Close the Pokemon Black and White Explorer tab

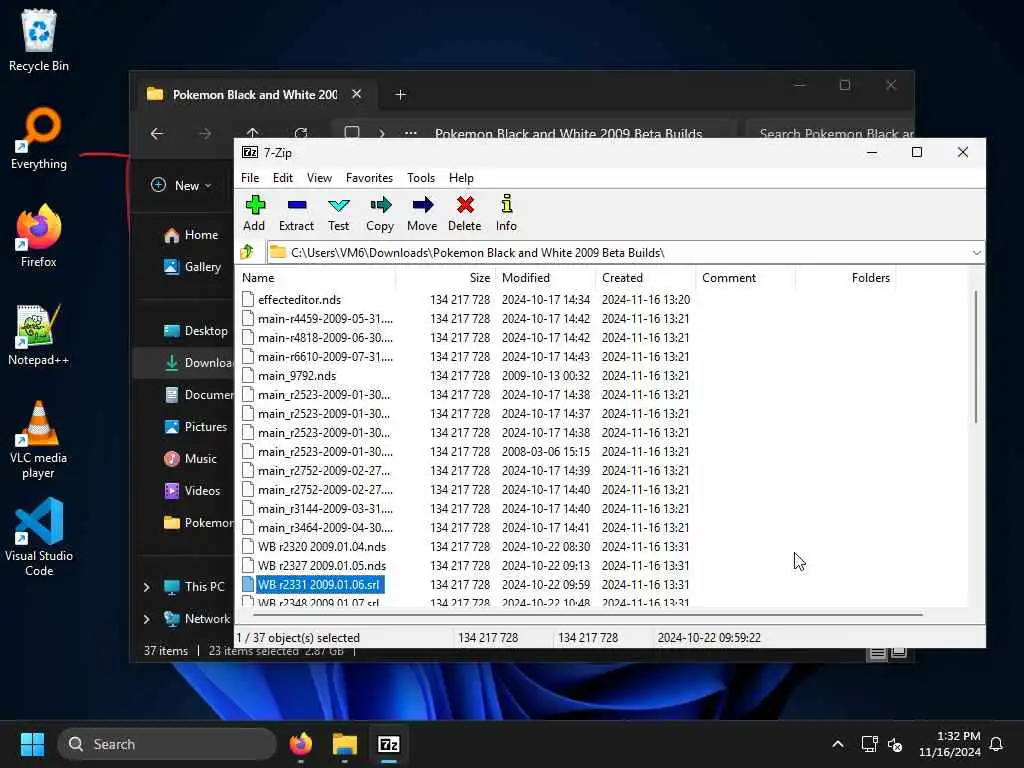(x=357, y=94)
